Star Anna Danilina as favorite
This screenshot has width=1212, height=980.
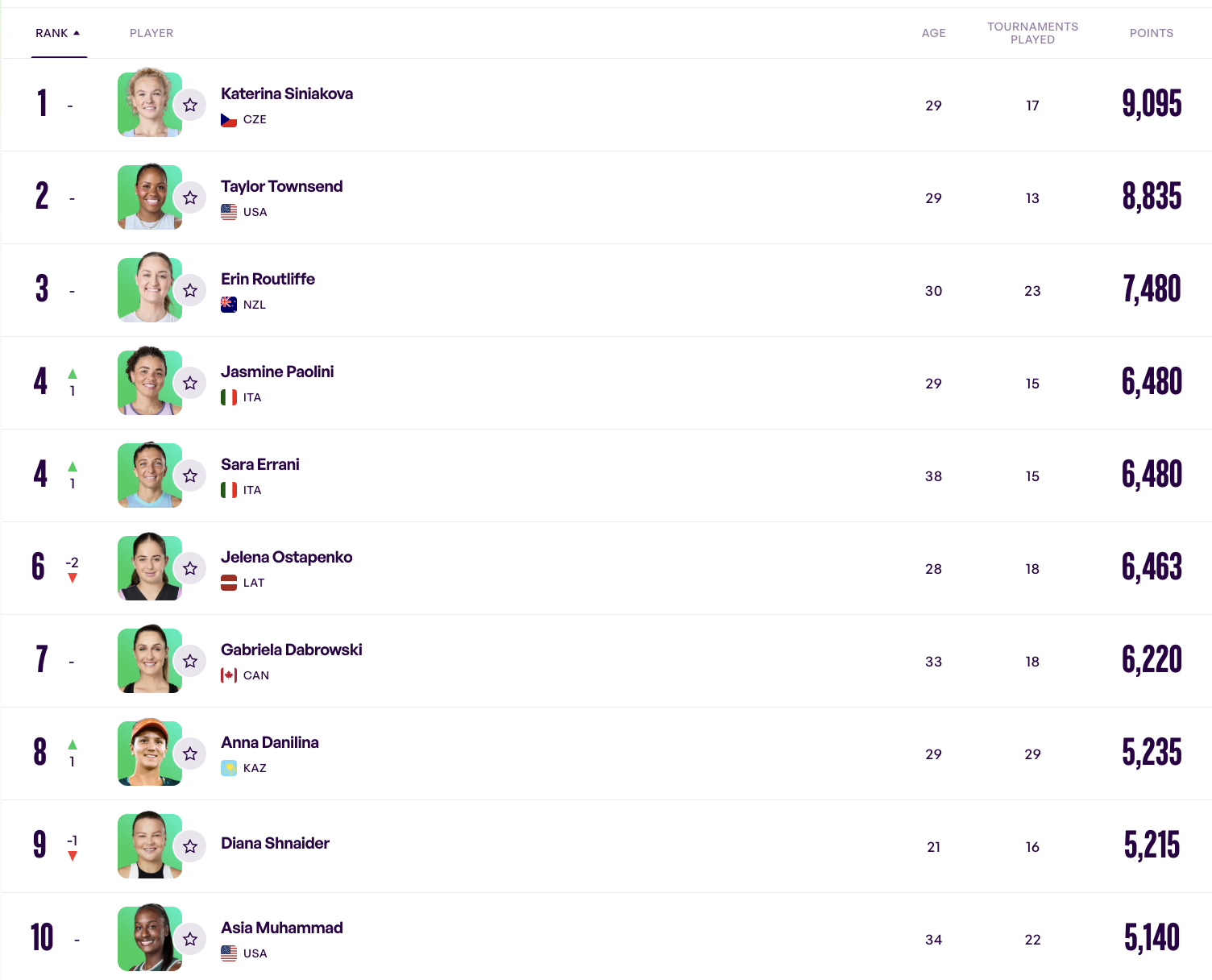pos(190,754)
